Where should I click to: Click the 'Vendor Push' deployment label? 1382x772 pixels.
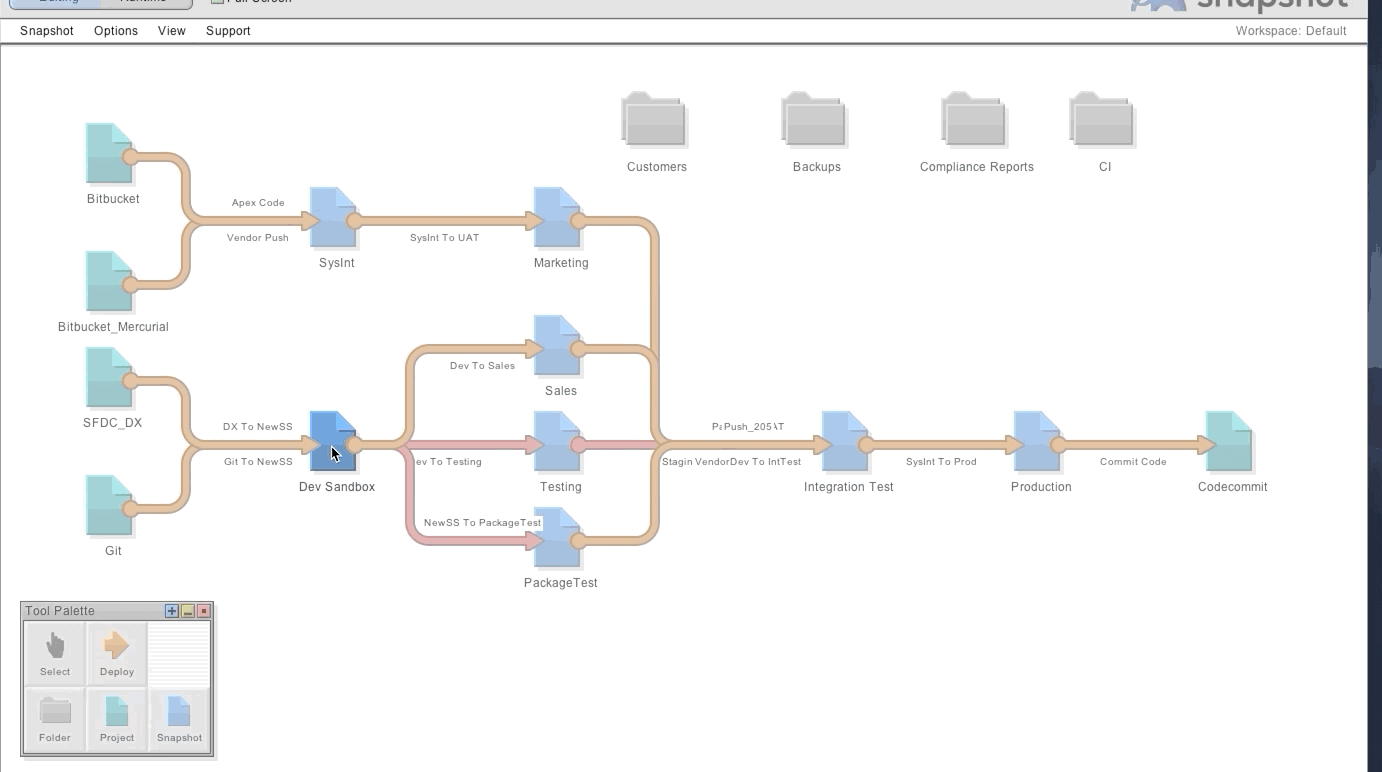pyautogui.click(x=258, y=238)
